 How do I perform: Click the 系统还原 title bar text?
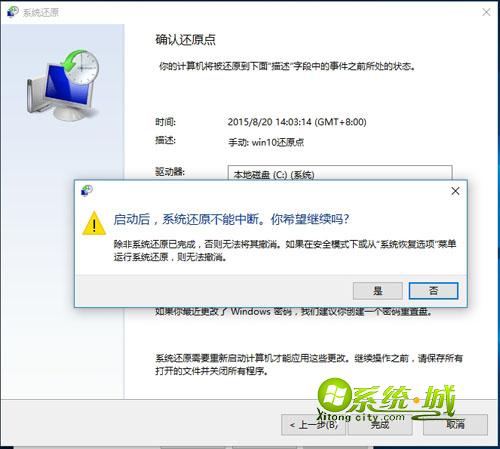pyautogui.click(x=40, y=12)
